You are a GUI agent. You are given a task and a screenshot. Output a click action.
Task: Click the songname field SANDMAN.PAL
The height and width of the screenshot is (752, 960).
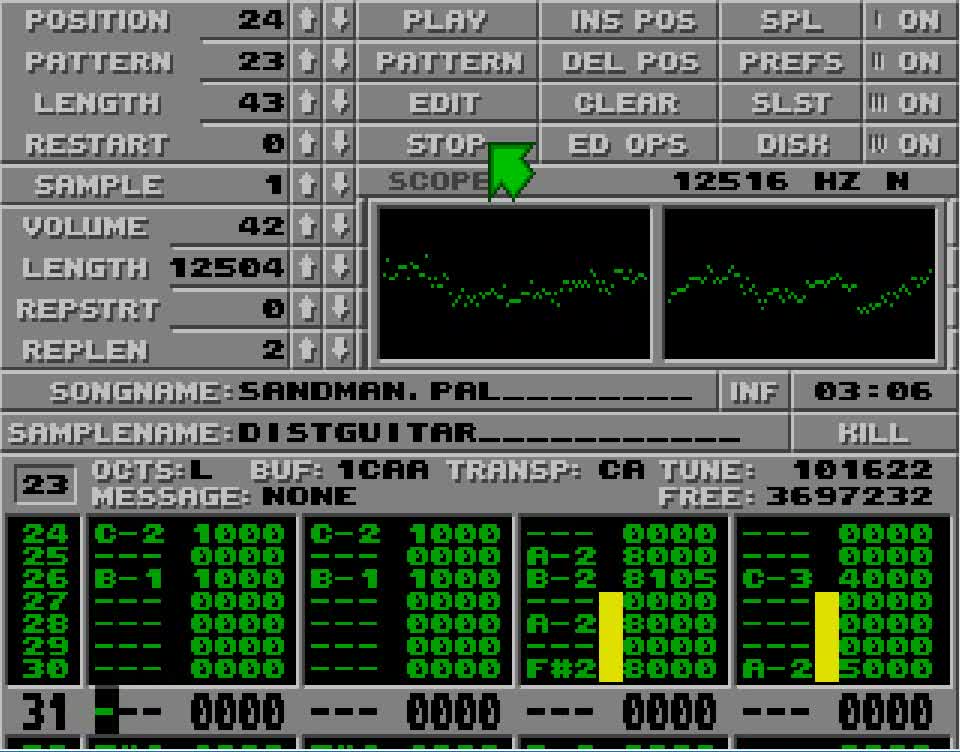tap(465, 391)
